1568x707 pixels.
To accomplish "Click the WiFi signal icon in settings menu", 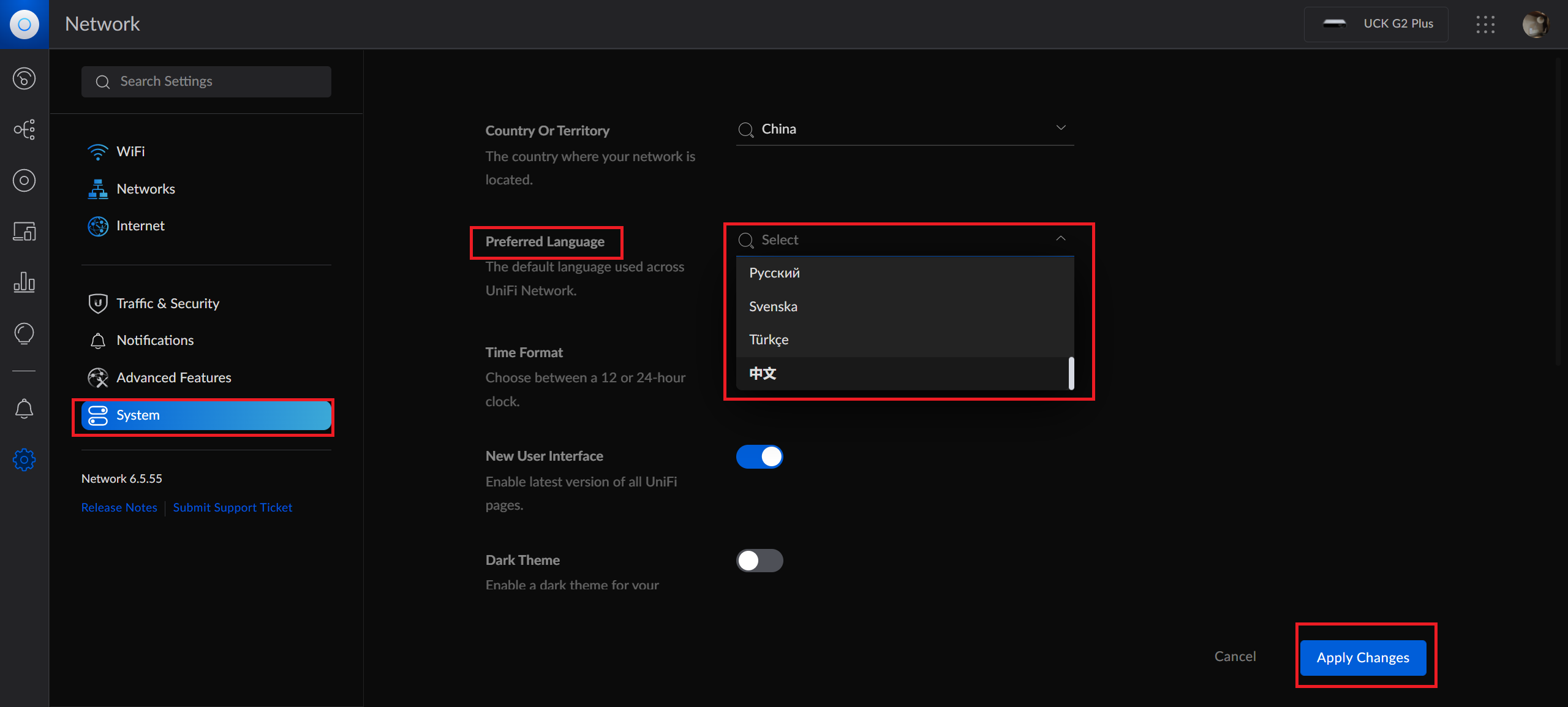I will [x=98, y=152].
